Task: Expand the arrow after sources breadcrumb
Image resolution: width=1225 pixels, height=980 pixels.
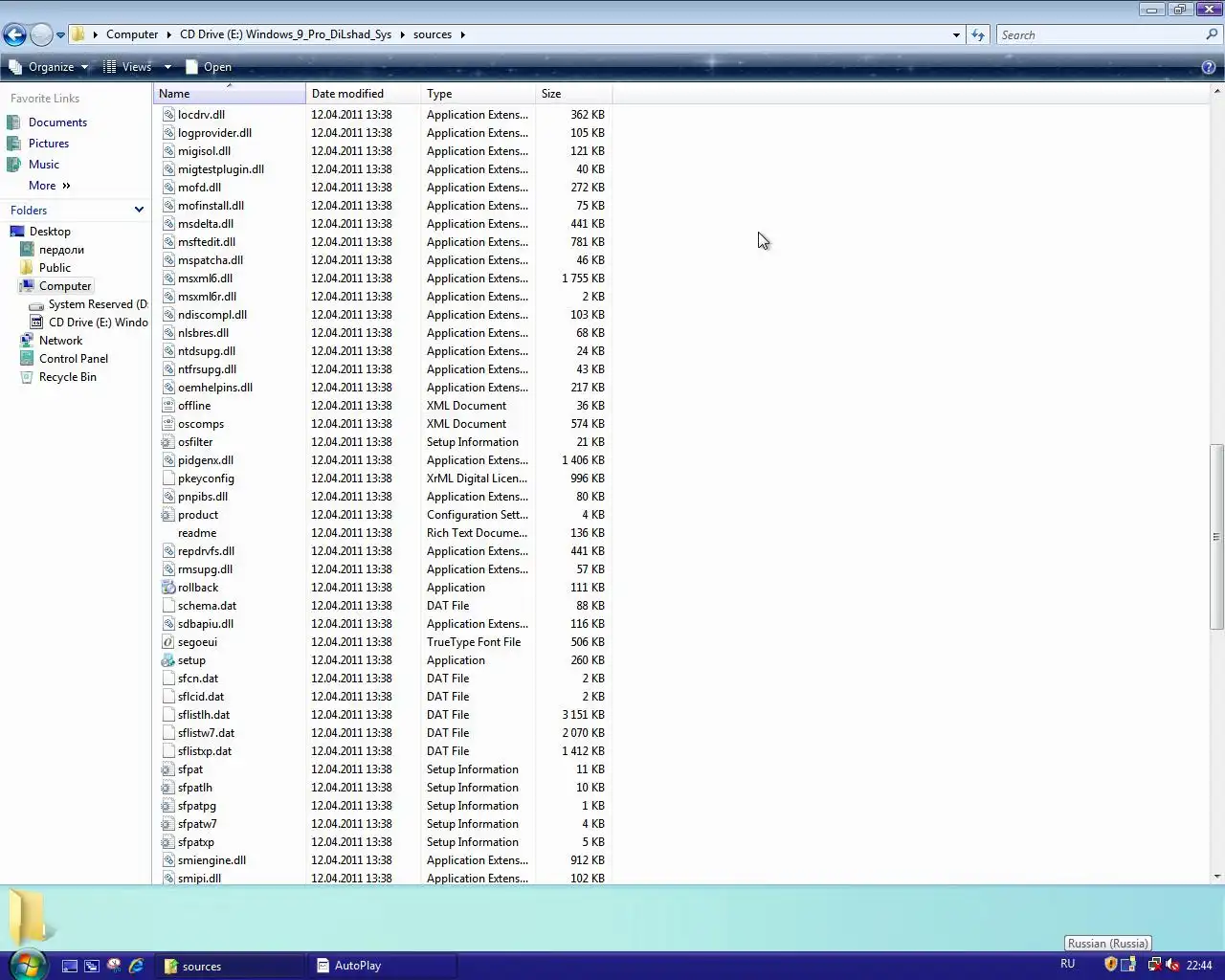Action: point(463,34)
